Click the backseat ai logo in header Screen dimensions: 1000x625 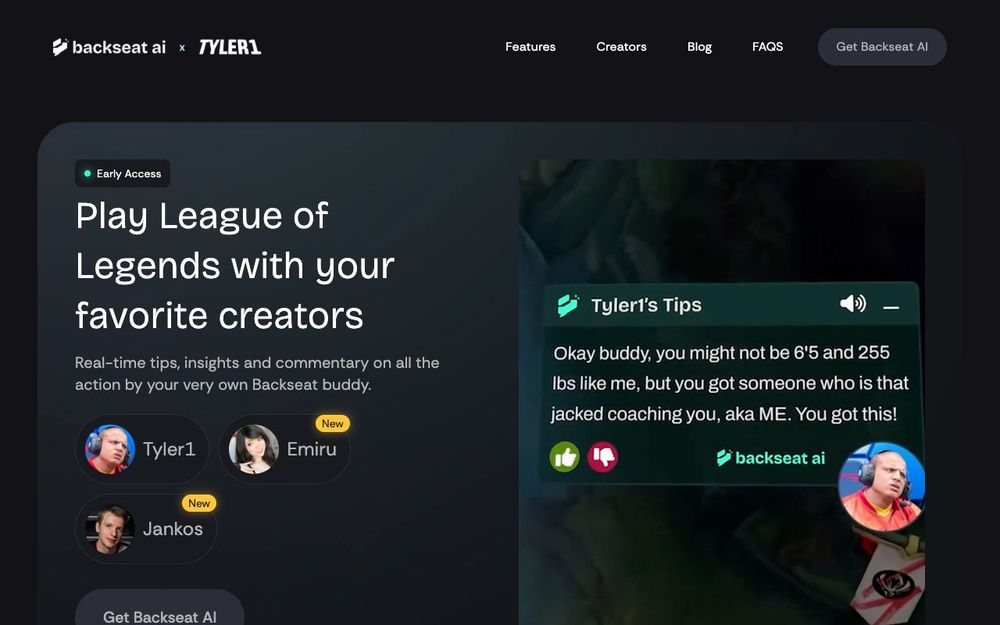point(109,47)
